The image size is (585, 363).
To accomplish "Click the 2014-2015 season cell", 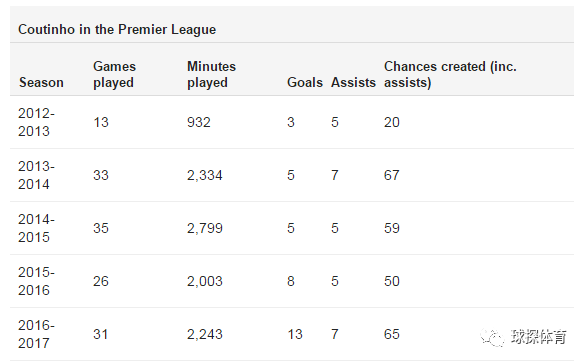I will 36,228.
